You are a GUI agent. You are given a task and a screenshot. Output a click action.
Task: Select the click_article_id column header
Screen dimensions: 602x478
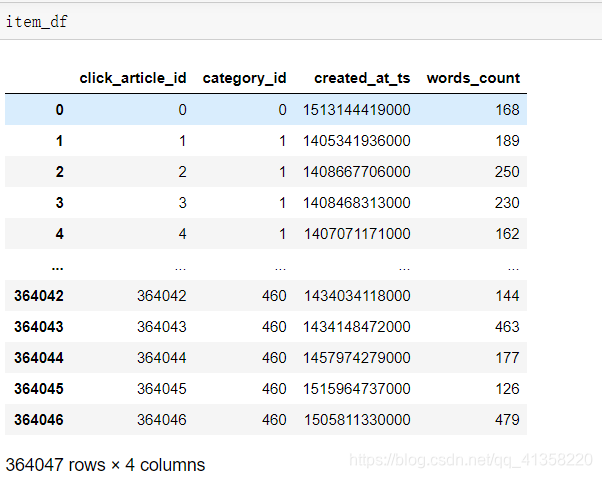coord(133,78)
